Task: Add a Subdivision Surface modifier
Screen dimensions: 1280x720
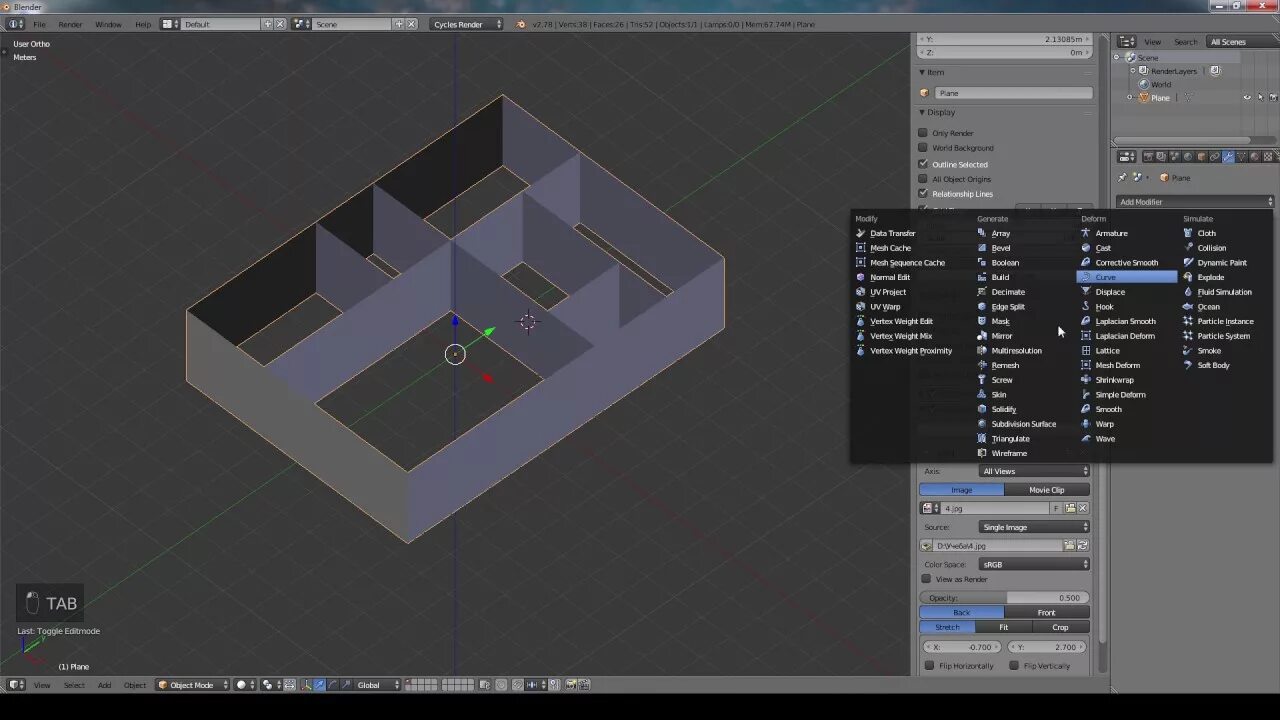Action: (x=1023, y=424)
